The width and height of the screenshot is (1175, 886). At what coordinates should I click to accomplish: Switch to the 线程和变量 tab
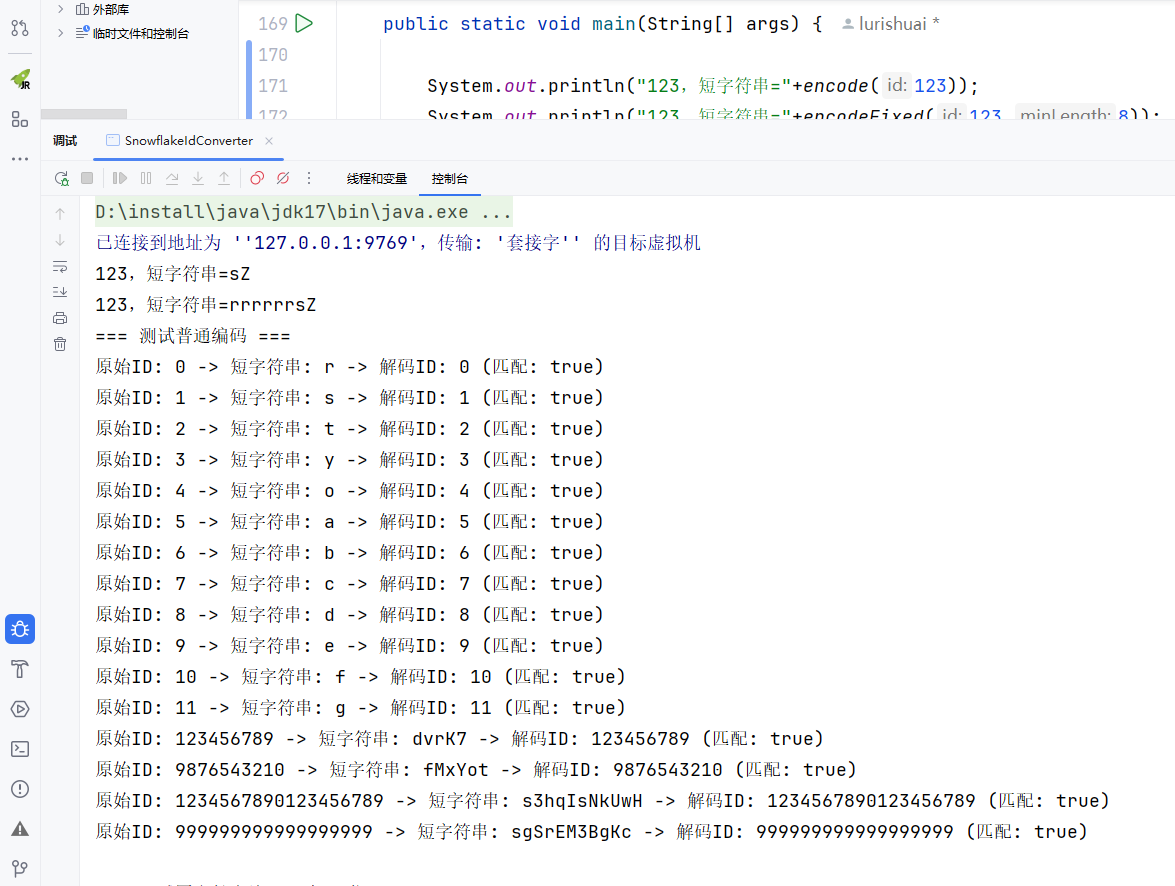[377, 179]
